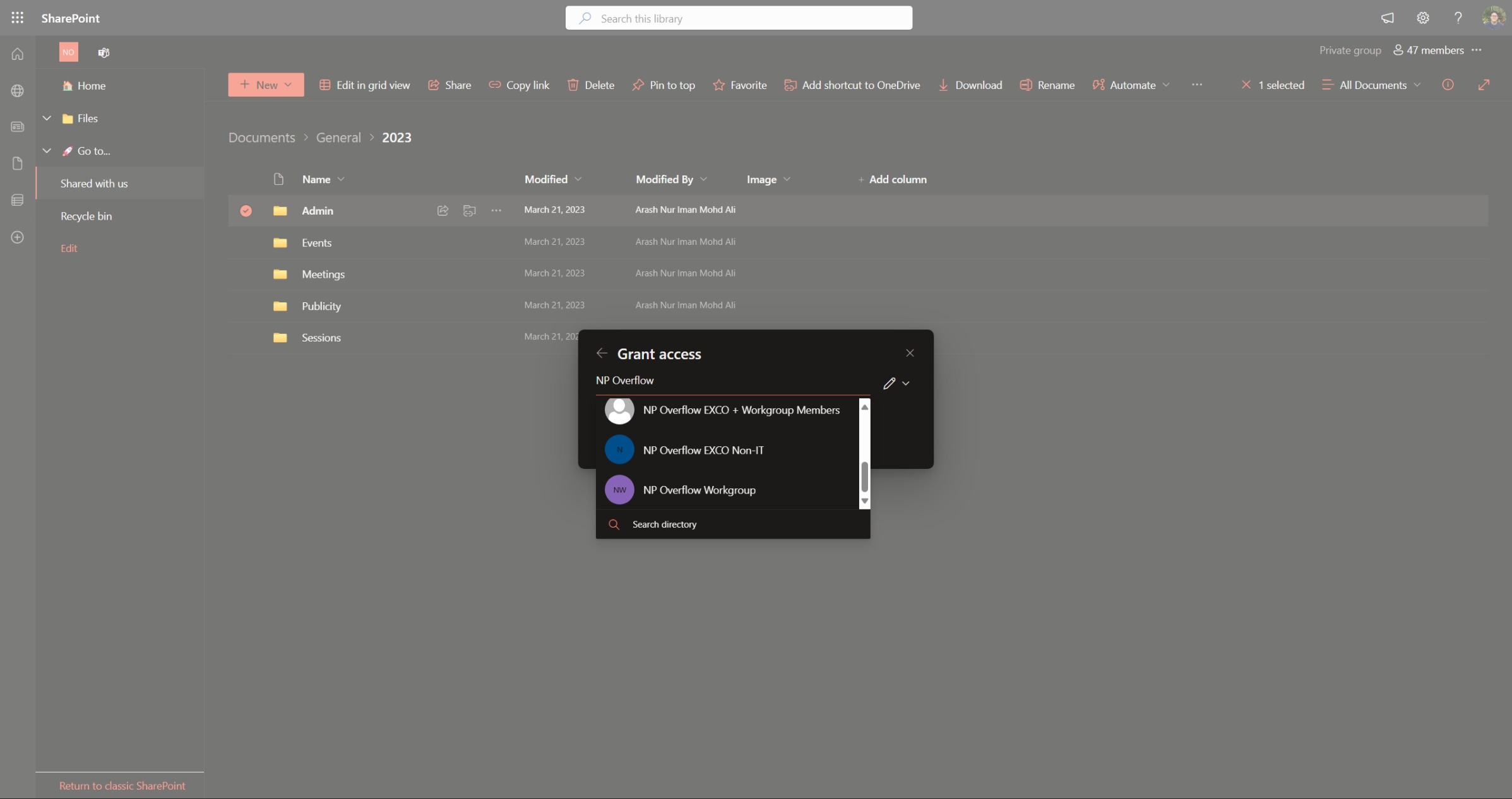Collapse the Files navigation section

pyautogui.click(x=47, y=118)
